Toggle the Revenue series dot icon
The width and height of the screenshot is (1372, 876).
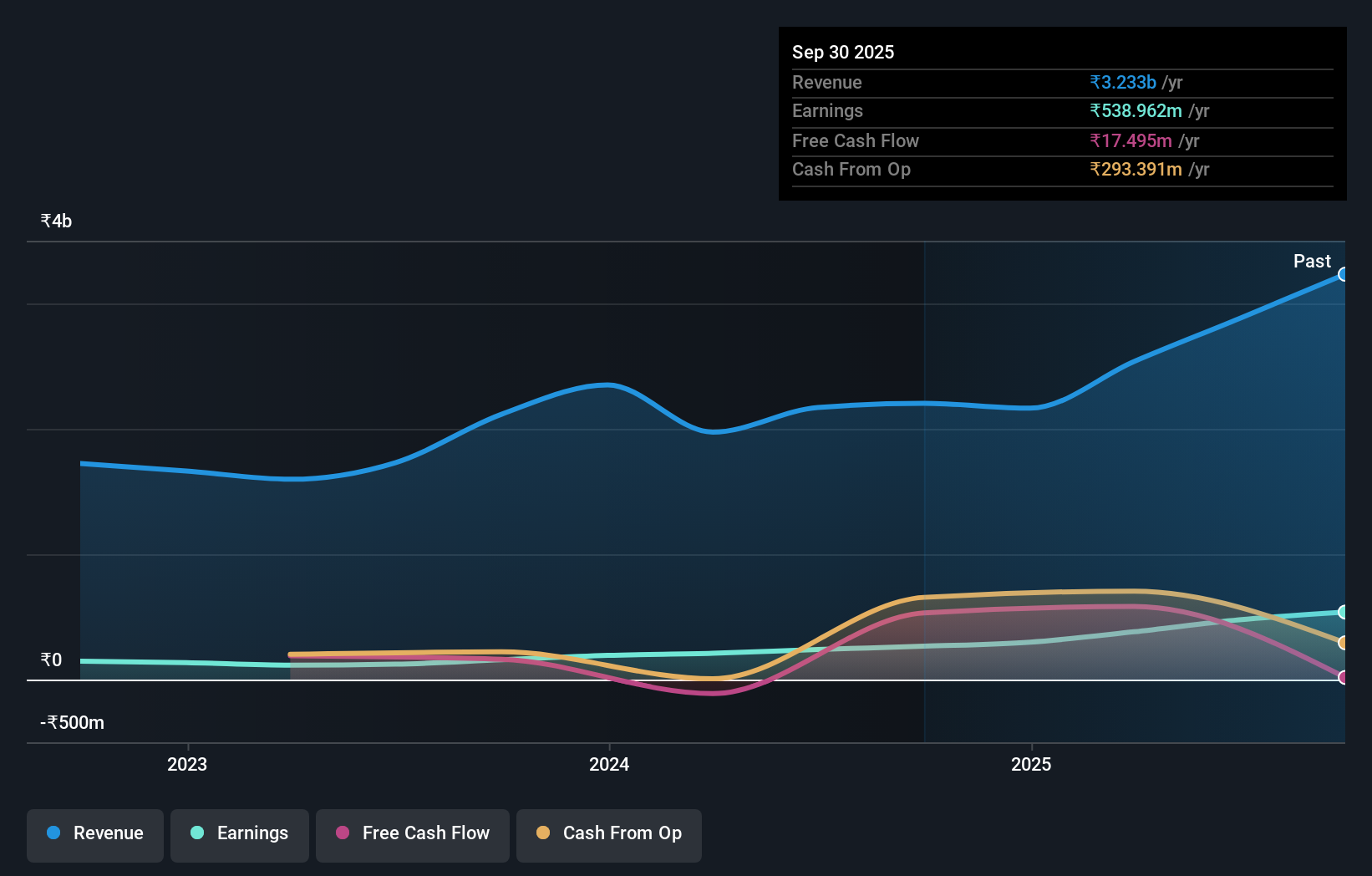pos(53,833)
